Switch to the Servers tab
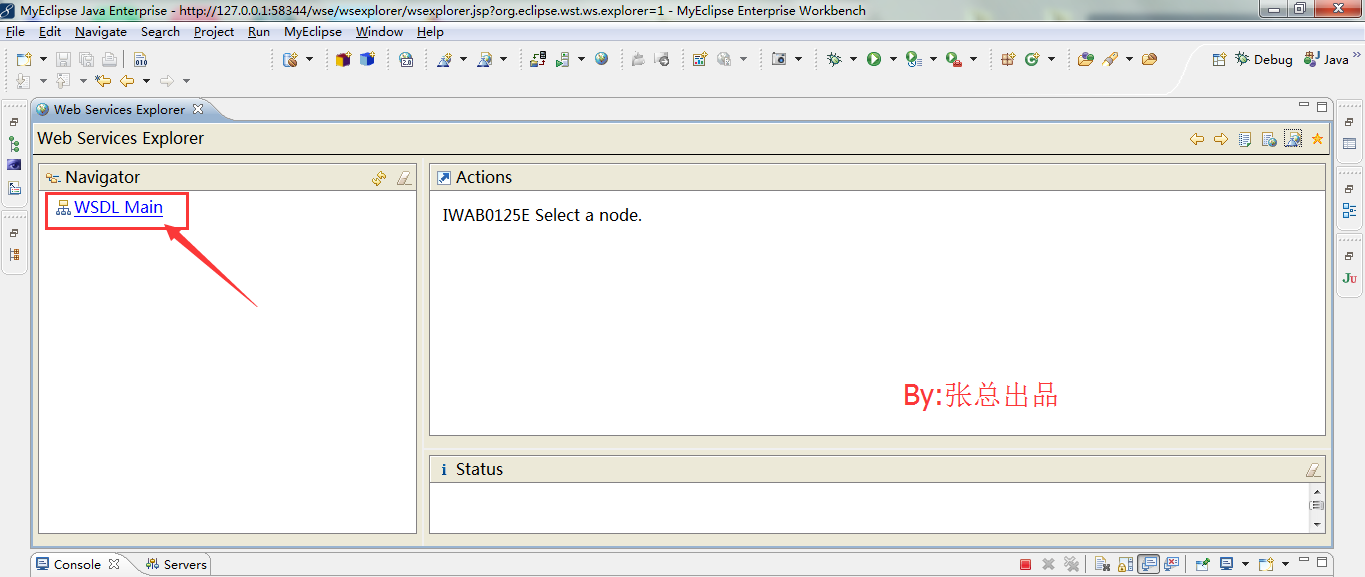This screenshot has width=1365, height=577. pyautogui.click(x=176, y=565)
